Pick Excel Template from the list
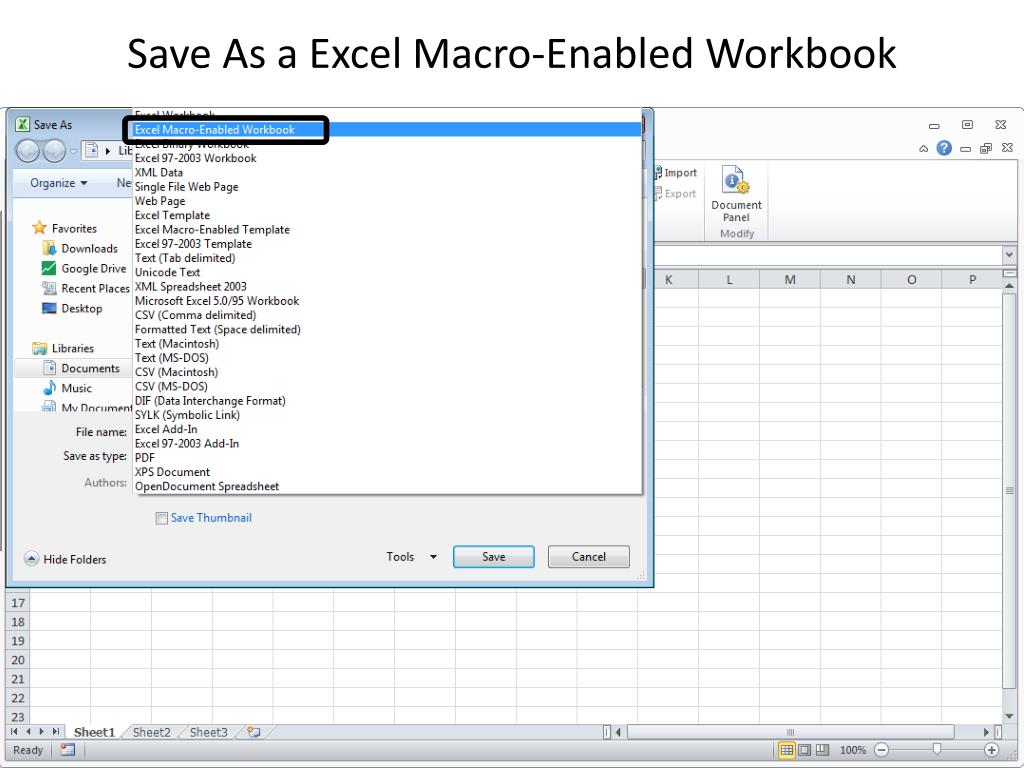 click(x=387, y=216)
